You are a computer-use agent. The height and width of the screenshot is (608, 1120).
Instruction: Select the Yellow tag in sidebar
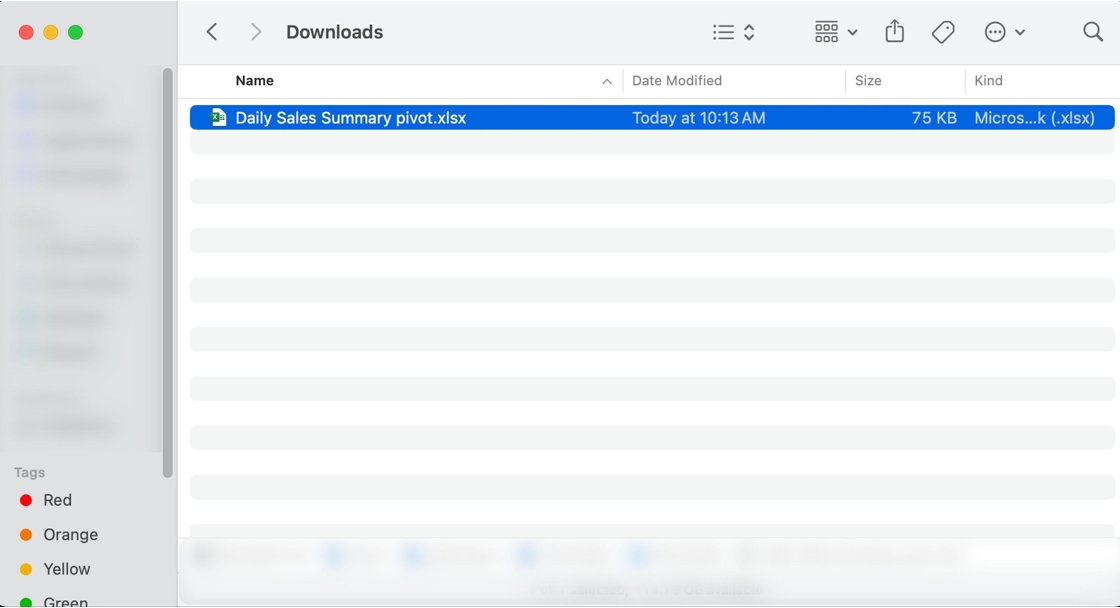(x=55, y=569)
